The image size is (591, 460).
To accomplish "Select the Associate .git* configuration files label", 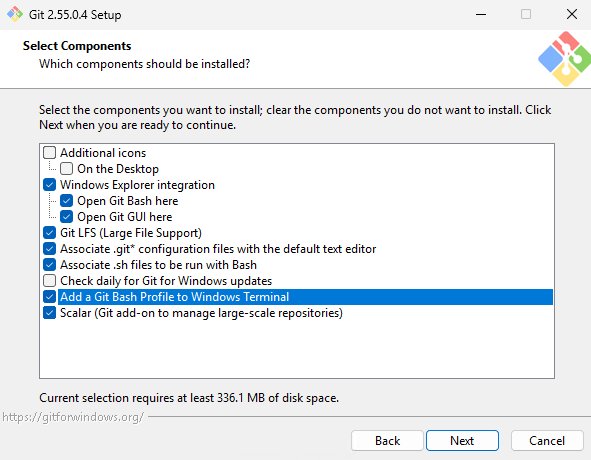I will [218, 249].
